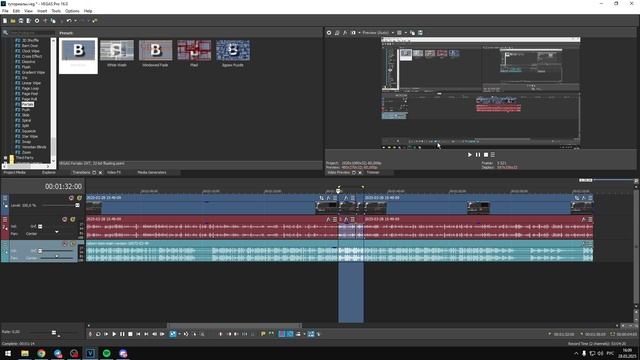Click Play From Start in transport bar

[x=106, y=334]
